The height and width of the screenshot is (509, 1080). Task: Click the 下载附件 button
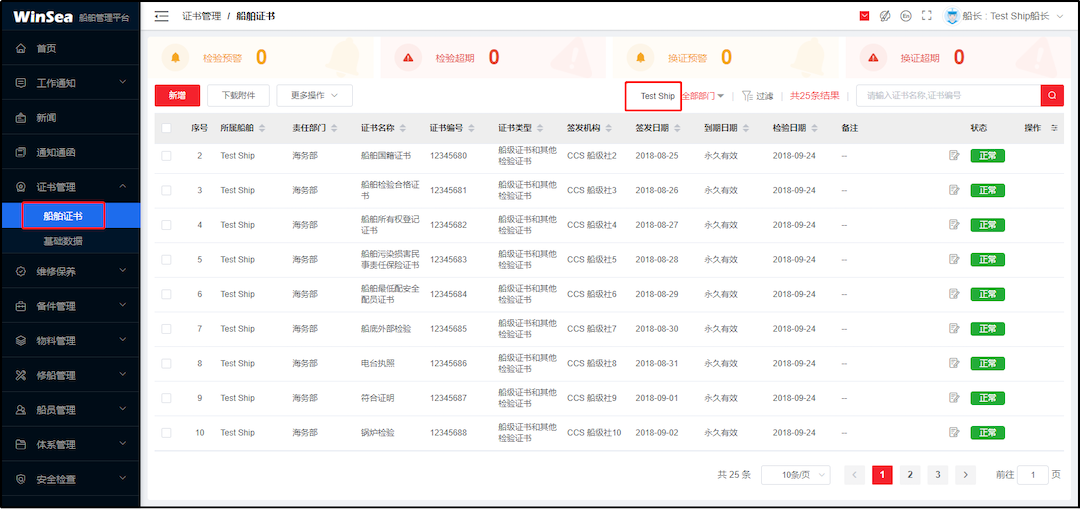coord(238,96)
